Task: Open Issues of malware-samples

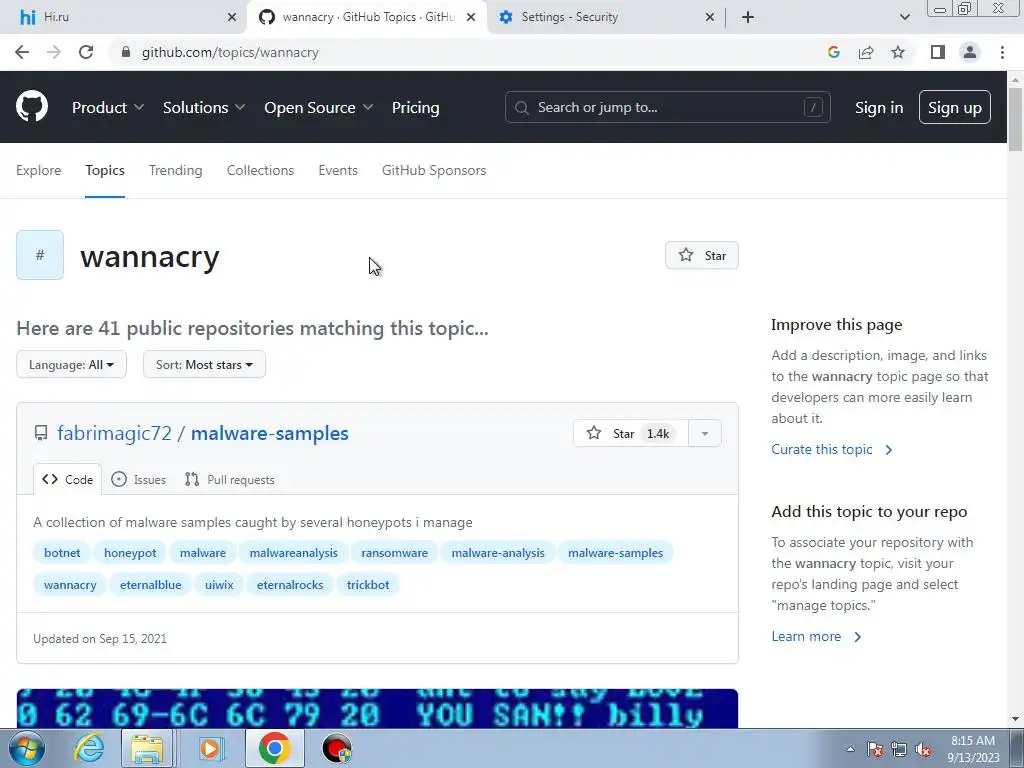Action: (x=138, y=479)
